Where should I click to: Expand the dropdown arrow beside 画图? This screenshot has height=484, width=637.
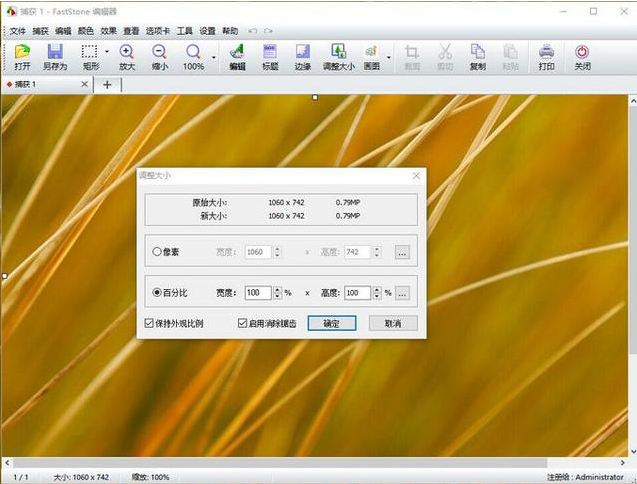(389, 57)
